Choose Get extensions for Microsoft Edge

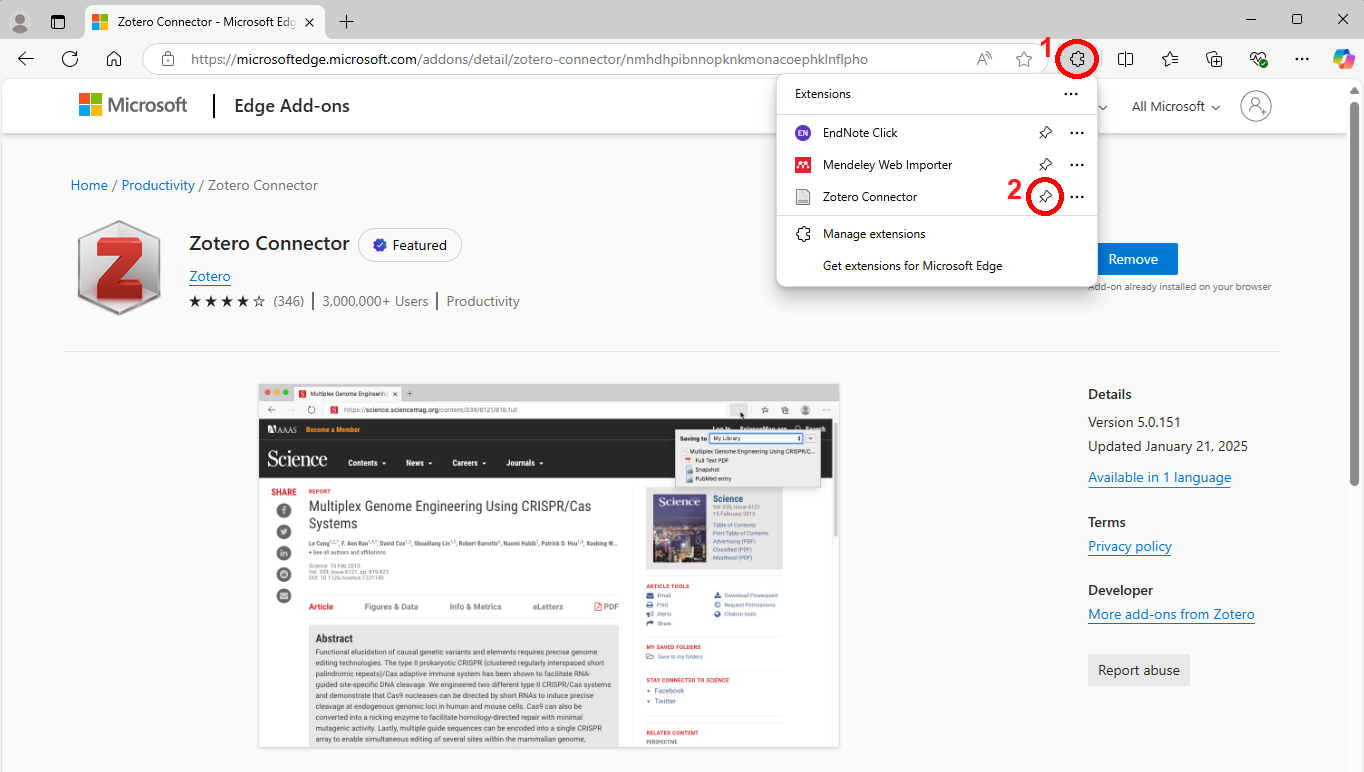[911, 266]
